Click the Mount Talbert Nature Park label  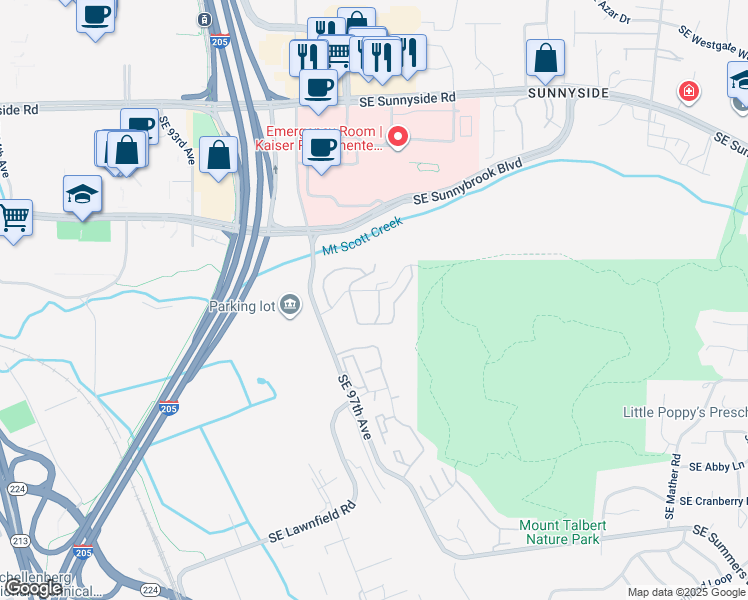tap(562, 532)
